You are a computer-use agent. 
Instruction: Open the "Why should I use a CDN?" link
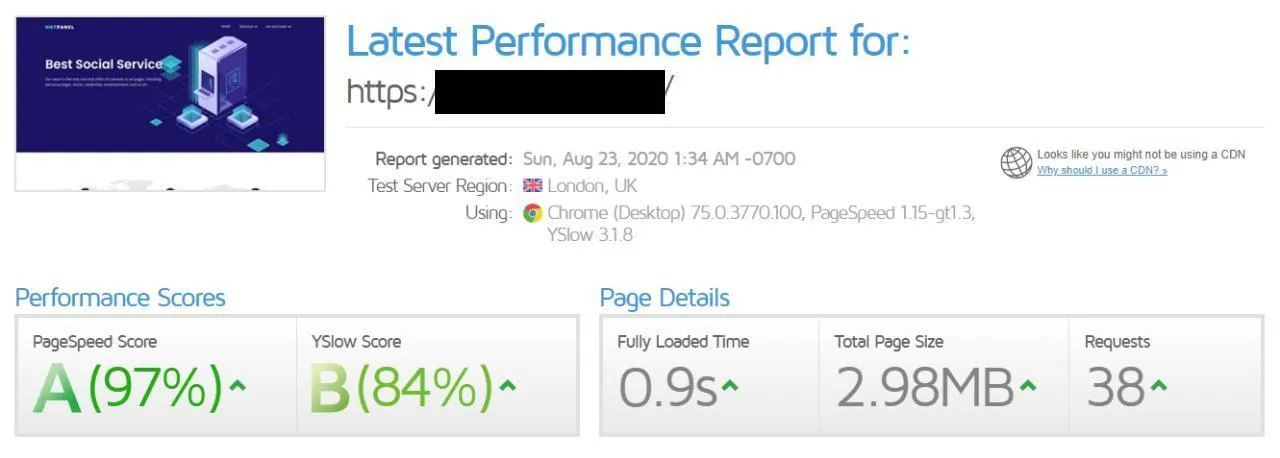(1102, 171)
